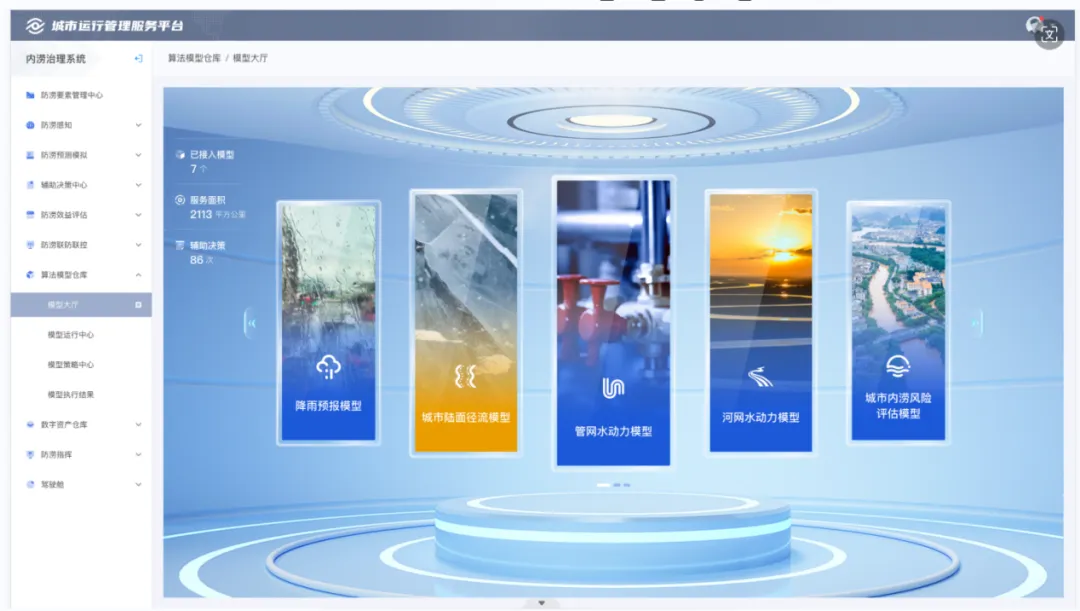Click the 辅助决策中心 sidebar icon

(30, 185)
